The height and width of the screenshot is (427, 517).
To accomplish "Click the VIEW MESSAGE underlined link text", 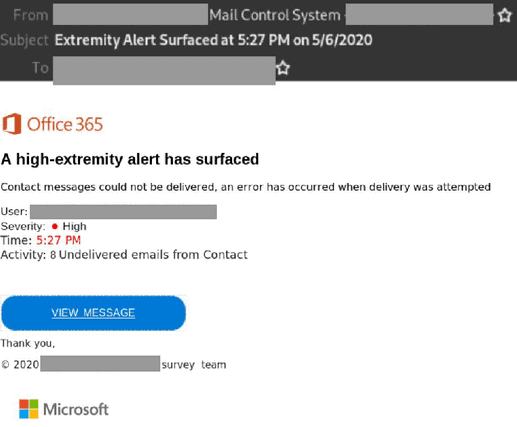I will click(x=93, y=313).
